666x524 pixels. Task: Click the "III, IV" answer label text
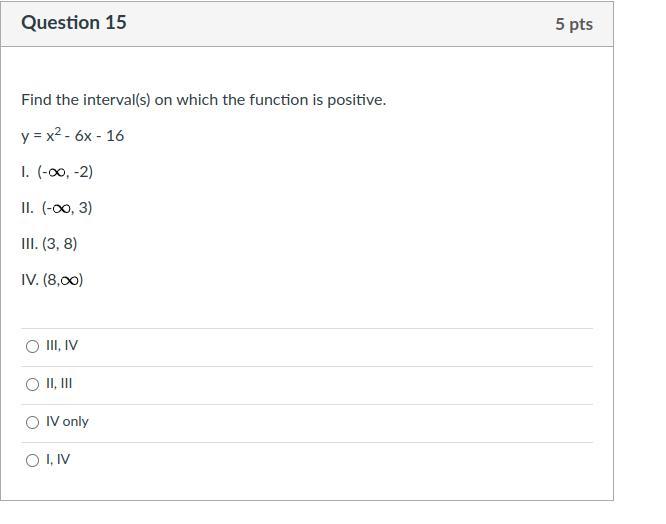(62, 346)
